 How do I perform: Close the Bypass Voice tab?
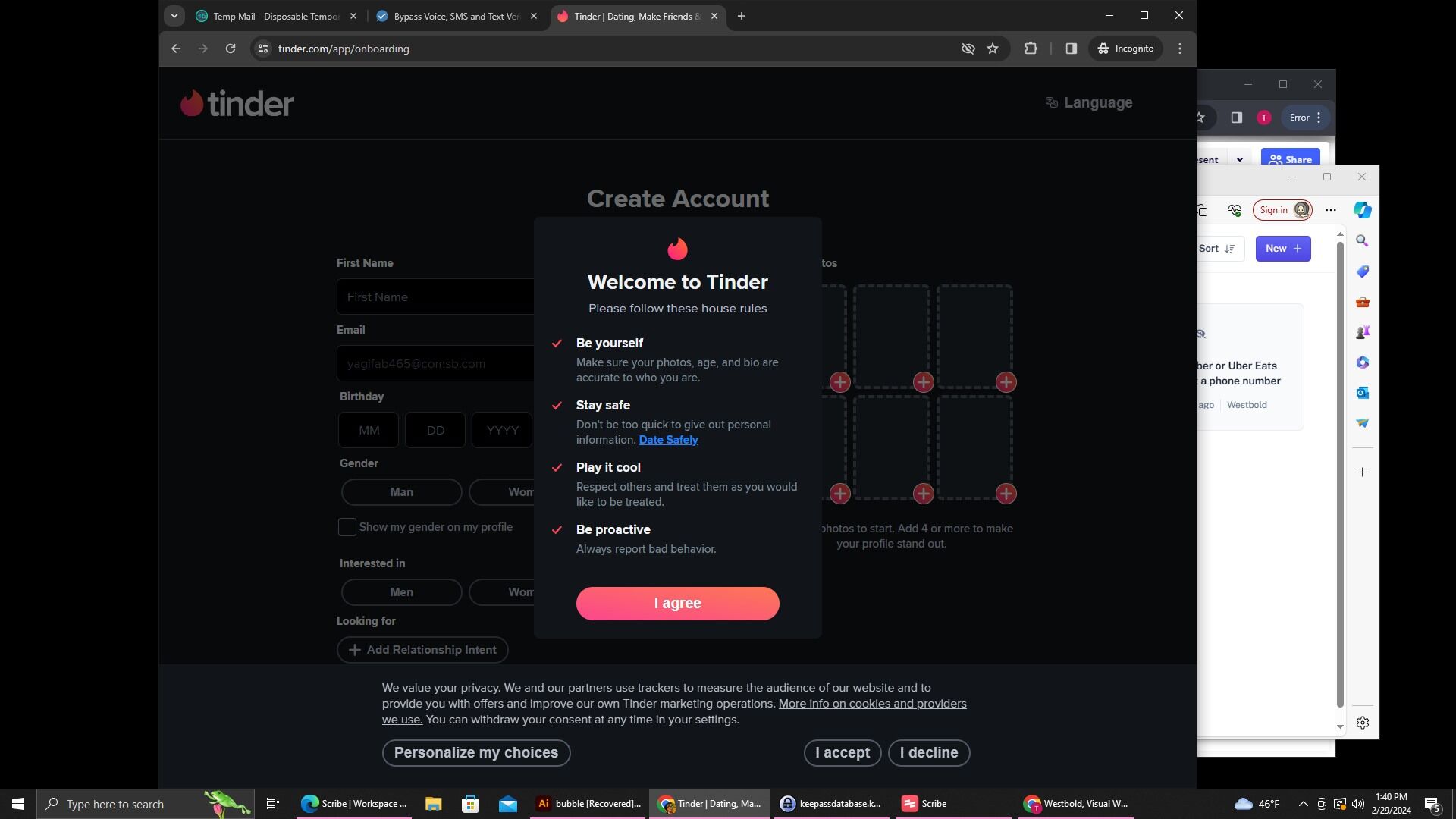[x=533, y=16]
